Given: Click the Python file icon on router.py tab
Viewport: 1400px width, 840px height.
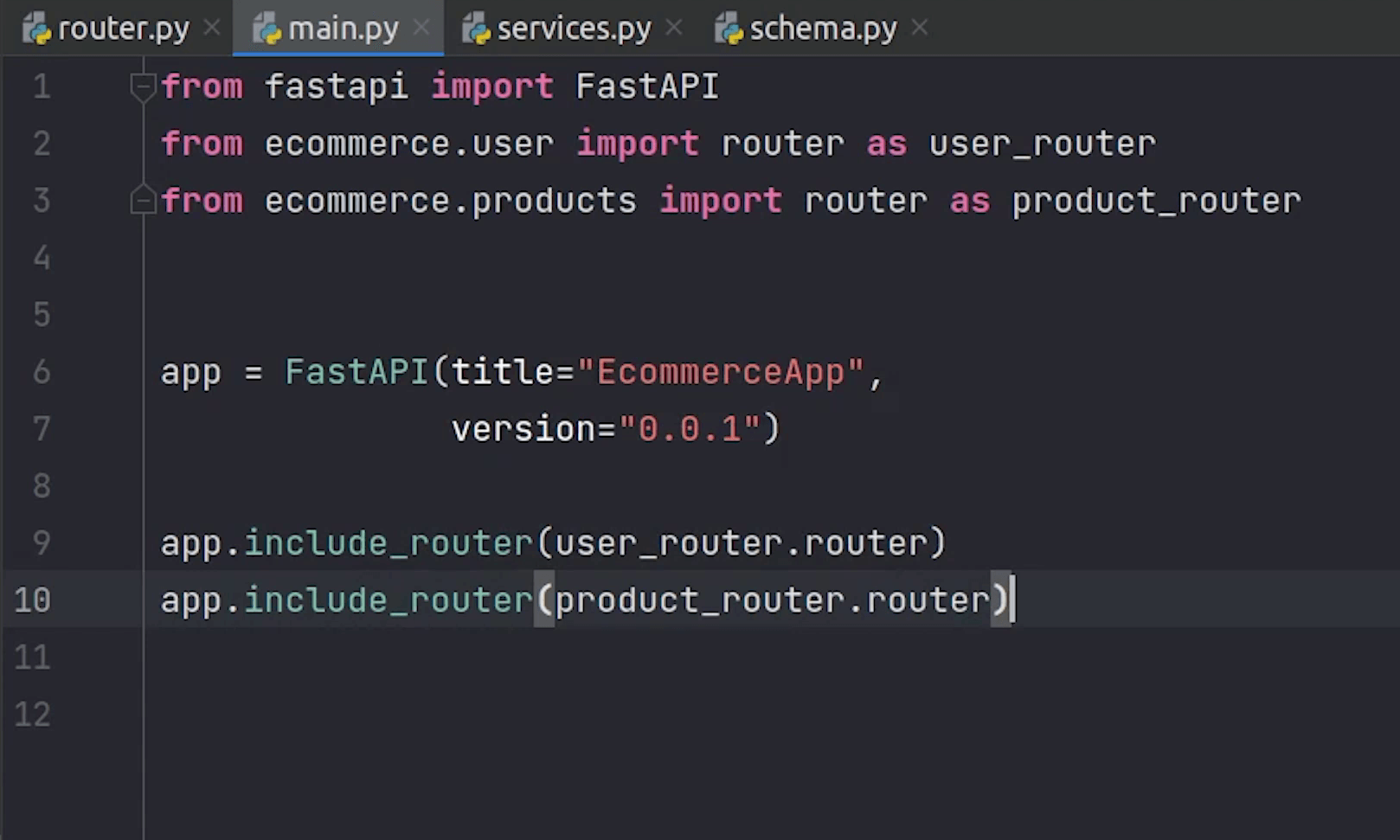Looking at the screenshot, I should coord(36,29).
